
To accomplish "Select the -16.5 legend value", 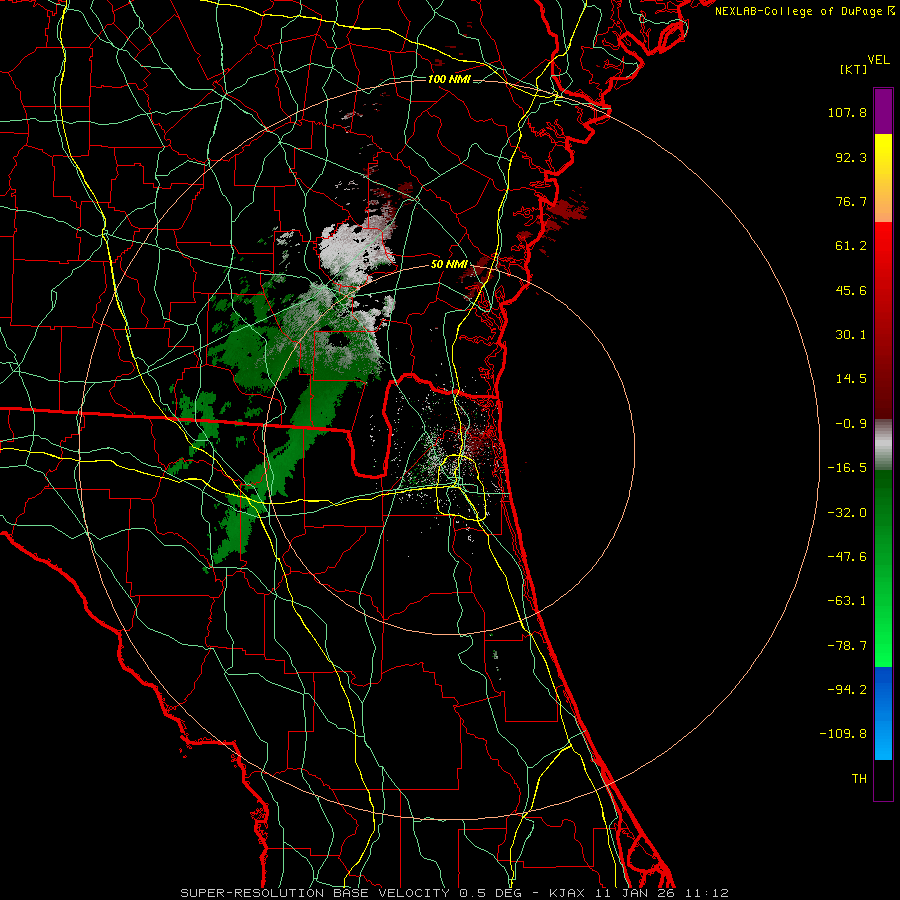I will coord(847,468).
